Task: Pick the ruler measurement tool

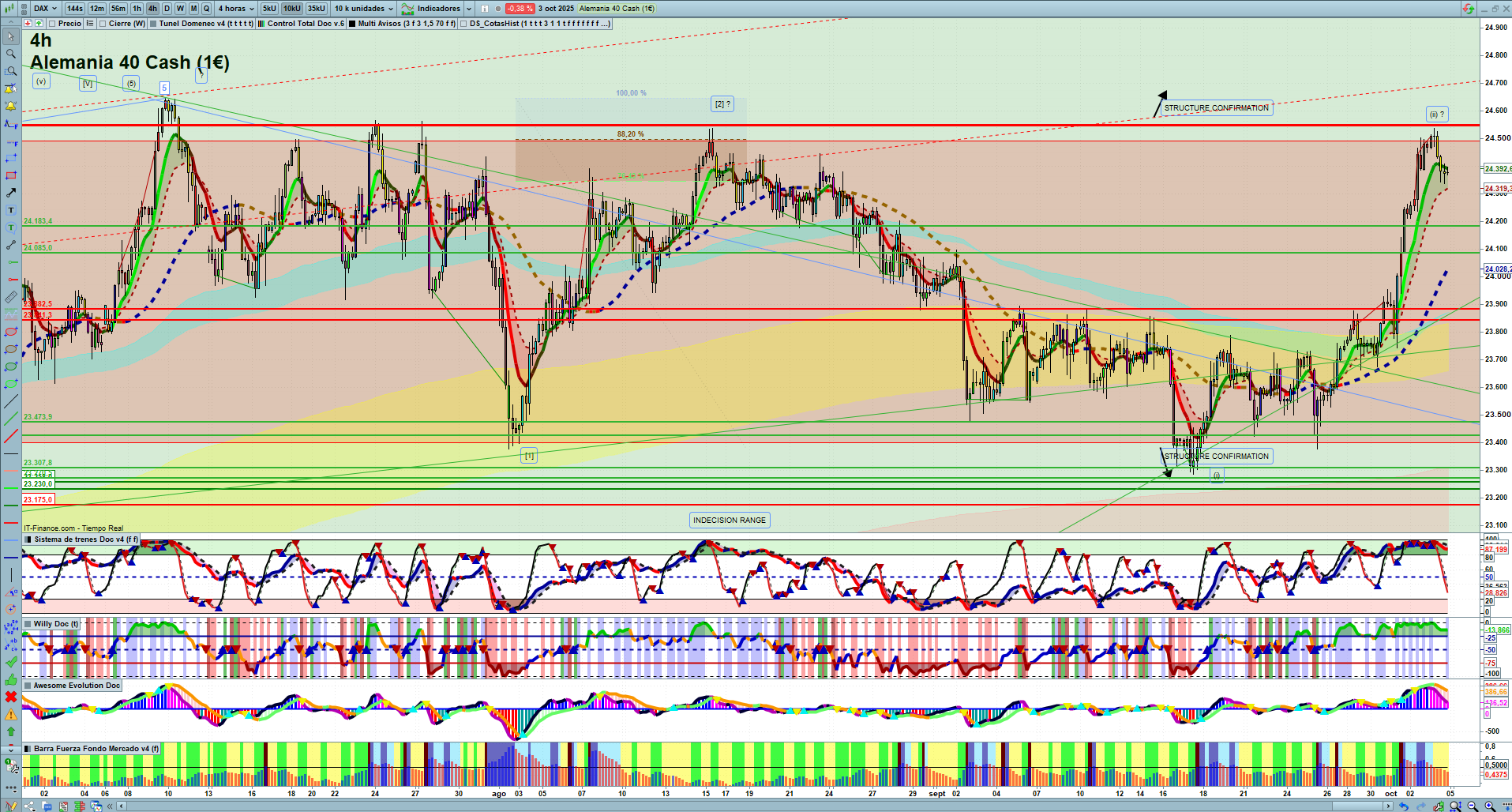Action: 11,297
